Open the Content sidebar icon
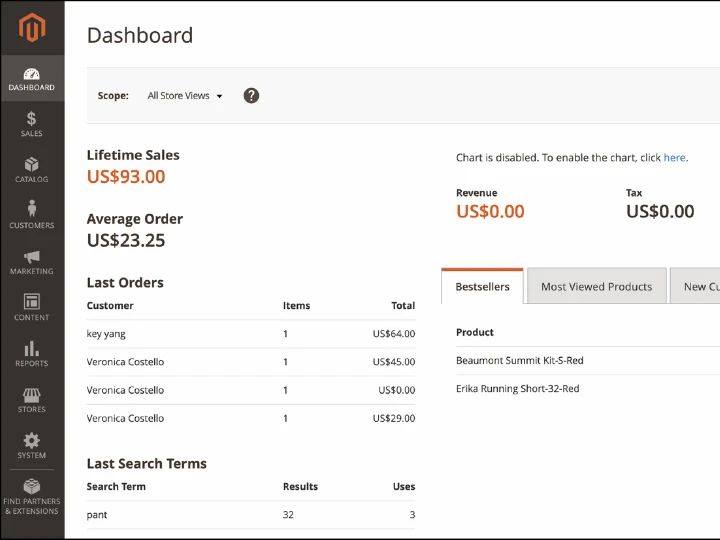This screenshot has height=540, width=720. click(32, 302)
